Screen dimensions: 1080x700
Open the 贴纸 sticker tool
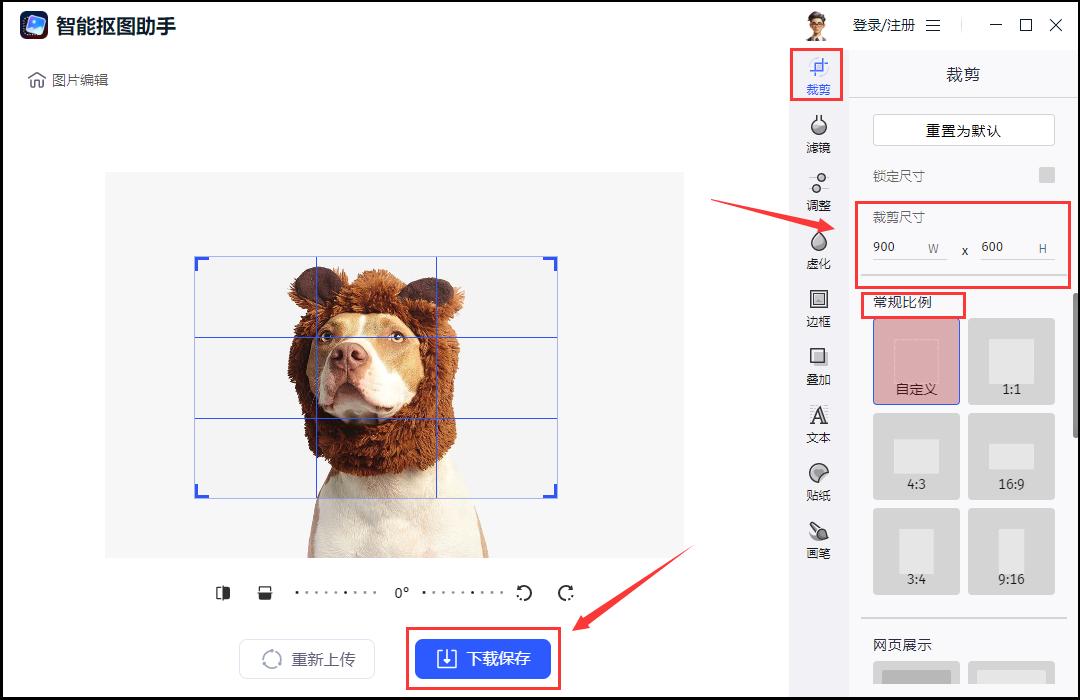tap(818, 480)
